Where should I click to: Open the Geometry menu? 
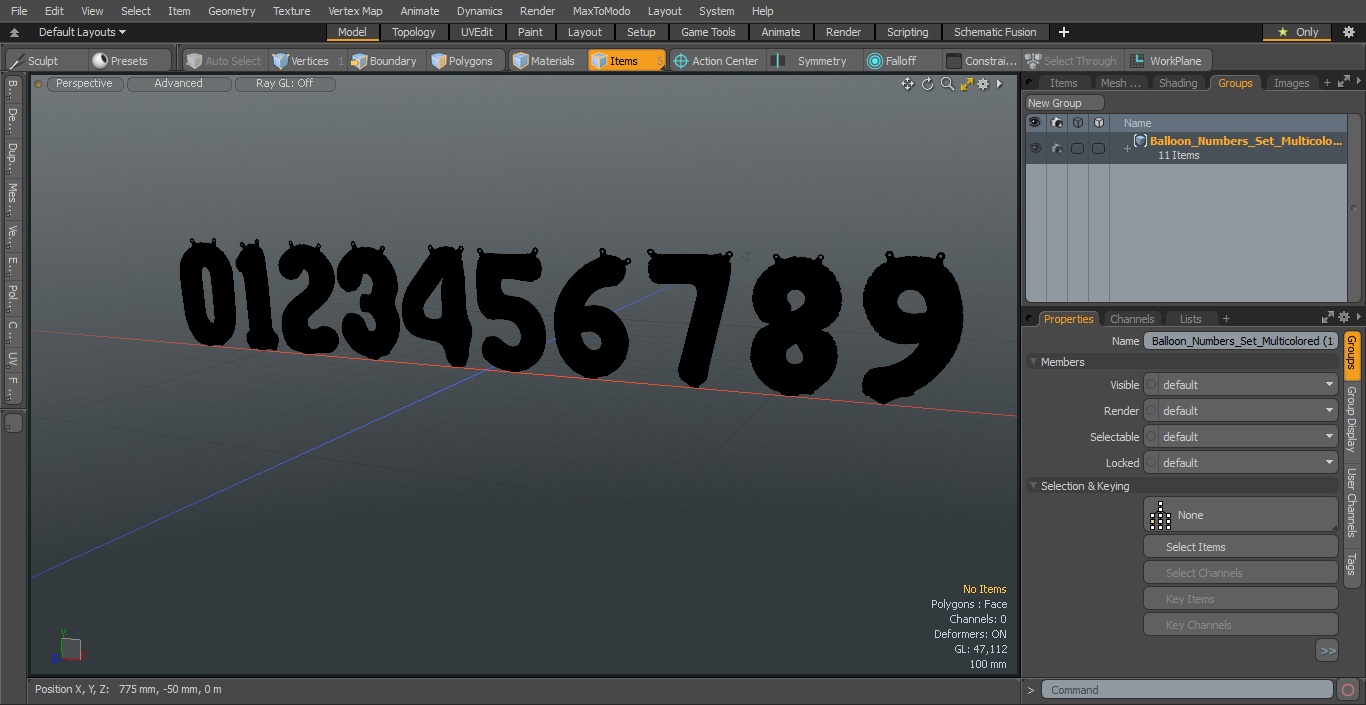231,11
